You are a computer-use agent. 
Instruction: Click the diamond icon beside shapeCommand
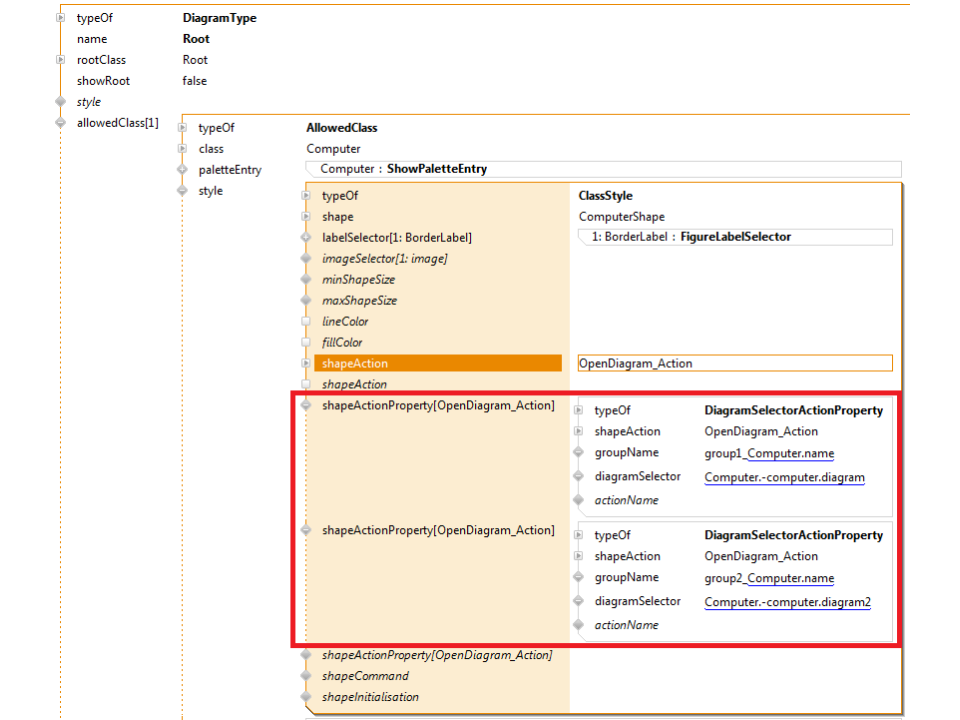tap(306, 676)
